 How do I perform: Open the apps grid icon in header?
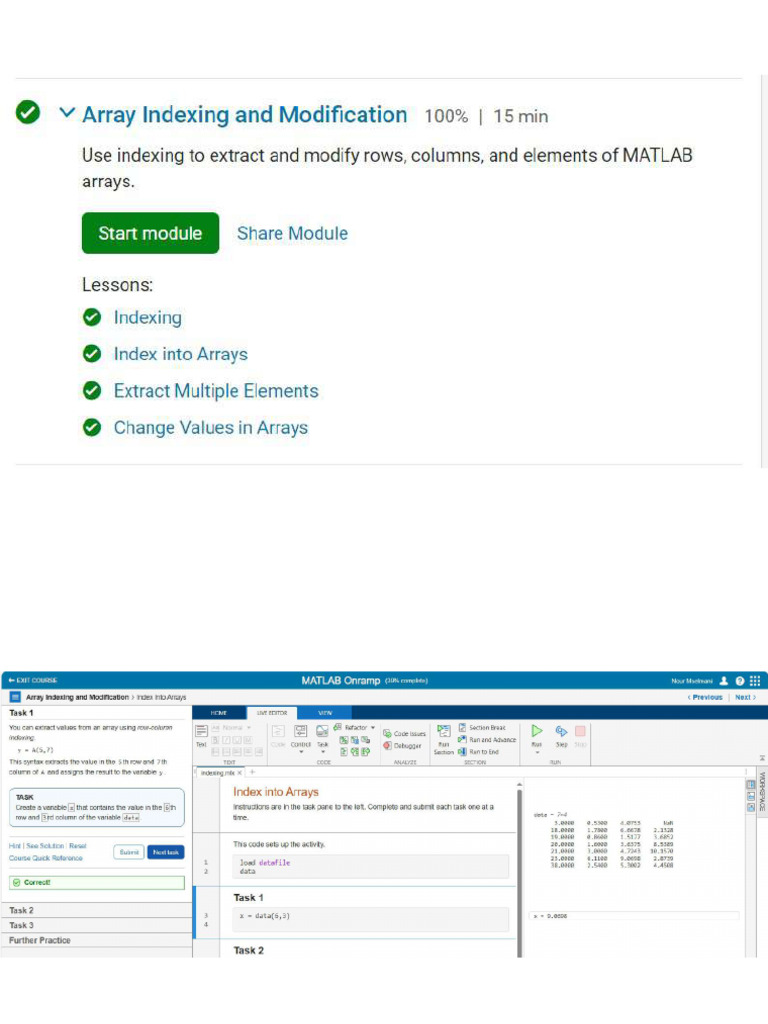click(x=755, y=680)
